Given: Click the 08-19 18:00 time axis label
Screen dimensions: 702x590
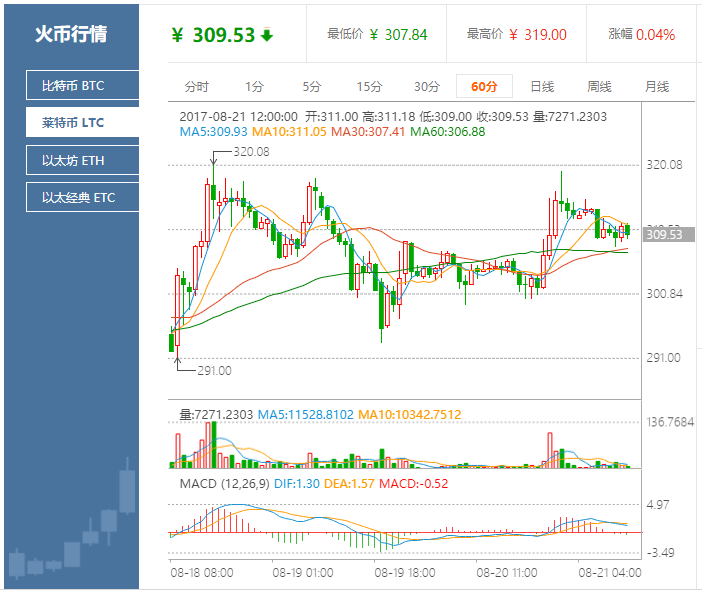Looking at the screenshot, I should (x=405, y=573).
